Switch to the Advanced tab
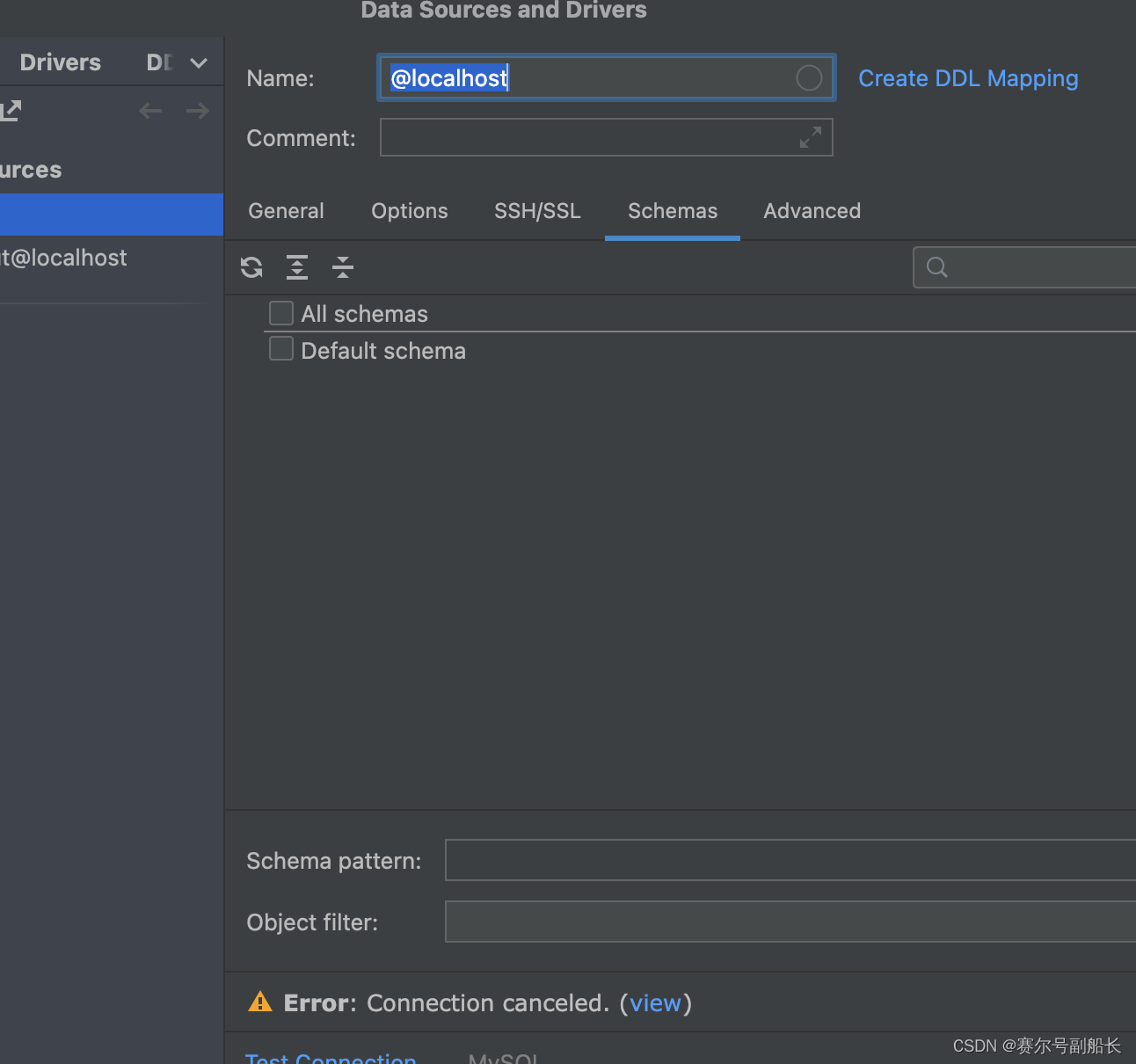The height and width of the screenshot is (1064, 1136). [812, 211]
